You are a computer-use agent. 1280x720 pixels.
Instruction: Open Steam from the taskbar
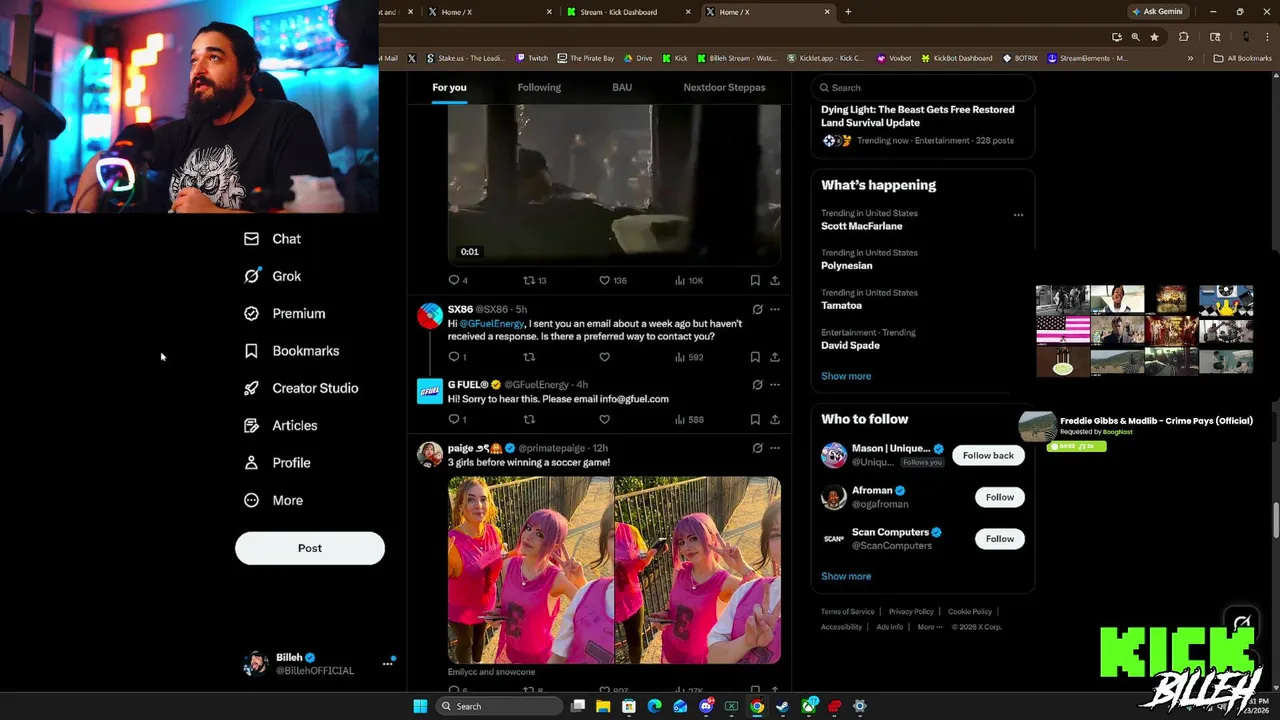coord(782,706)
